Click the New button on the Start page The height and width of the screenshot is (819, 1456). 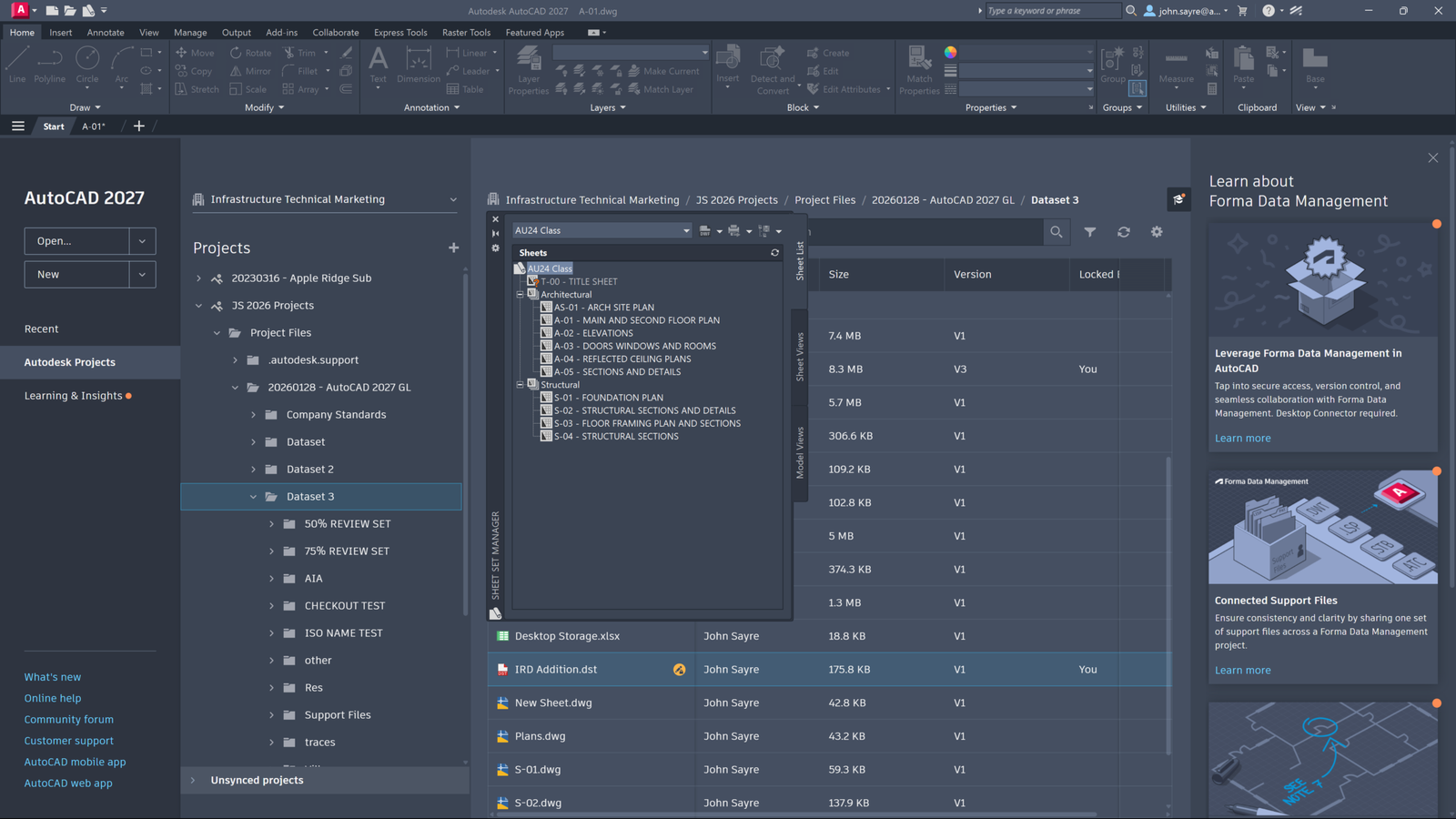[x=76, y=274]
